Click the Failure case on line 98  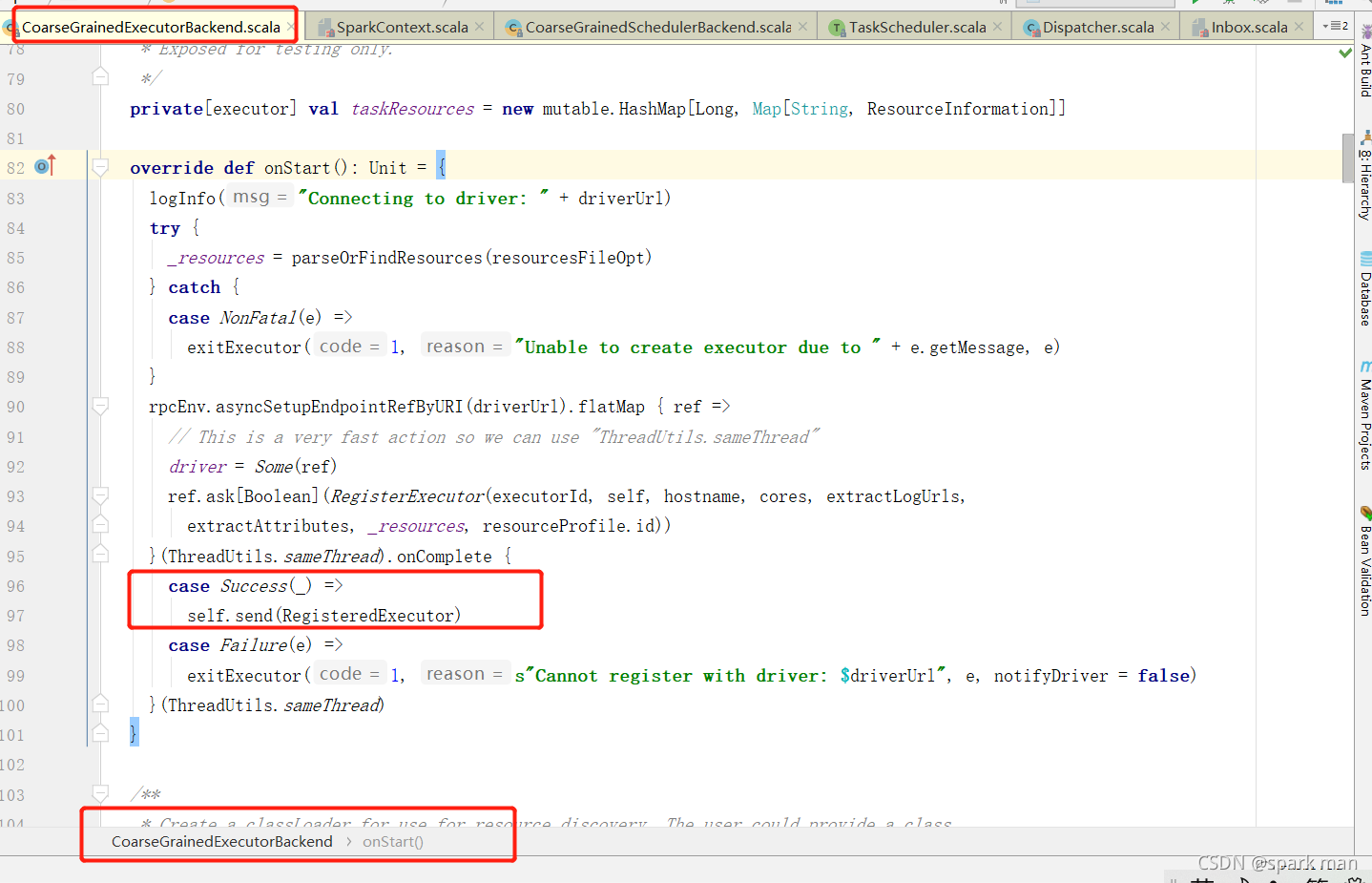[x=253, y=645]
